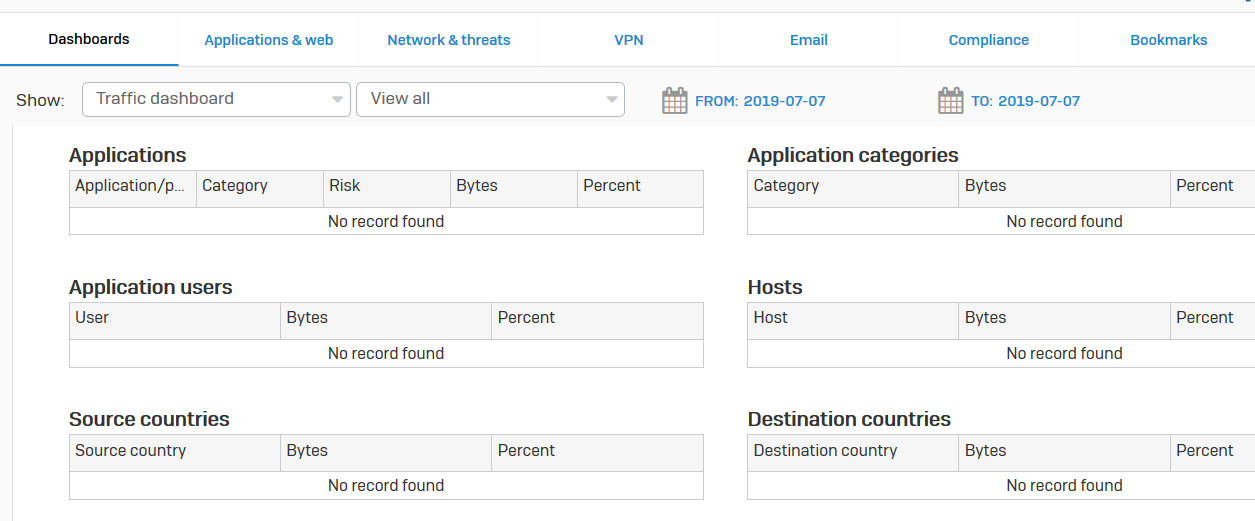Screen dimensions: 1255x521
Task: Open the Network & threats tab
Action: pyautogui.click(x=448, y=40)
